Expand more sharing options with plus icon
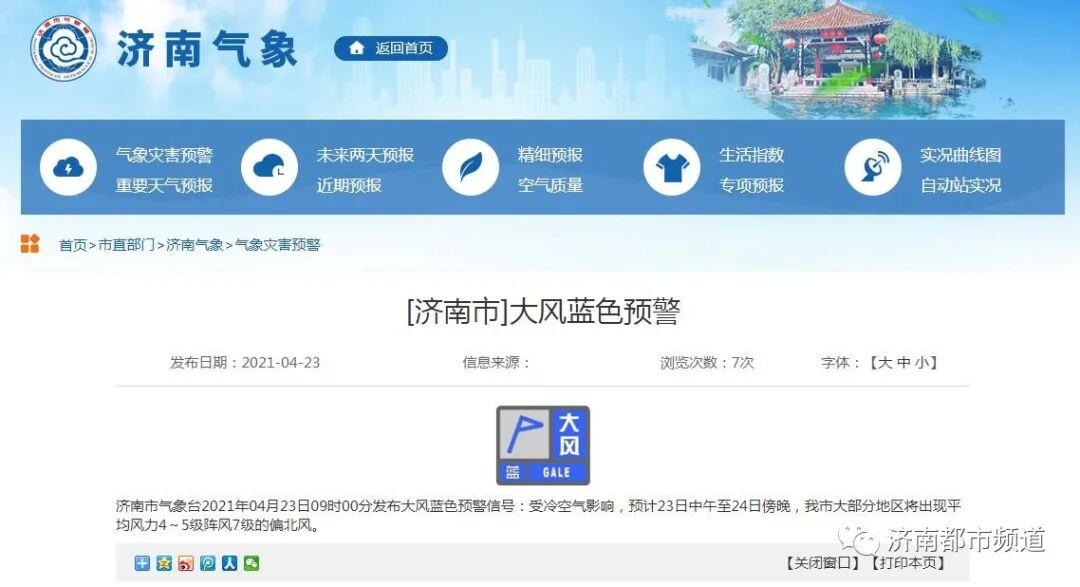Screen dimensions: 1080x587 pos(142,564)
